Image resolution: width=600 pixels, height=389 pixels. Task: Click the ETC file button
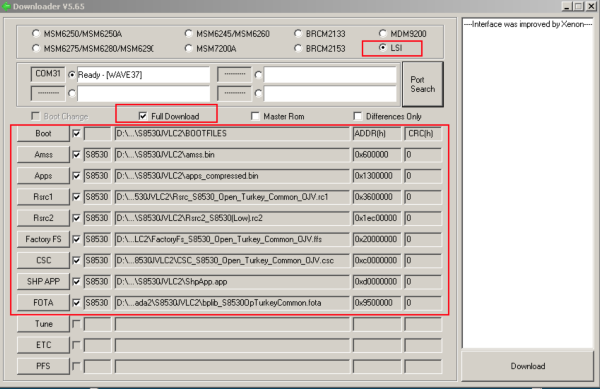pyautogui.click(x=43, y=345)
